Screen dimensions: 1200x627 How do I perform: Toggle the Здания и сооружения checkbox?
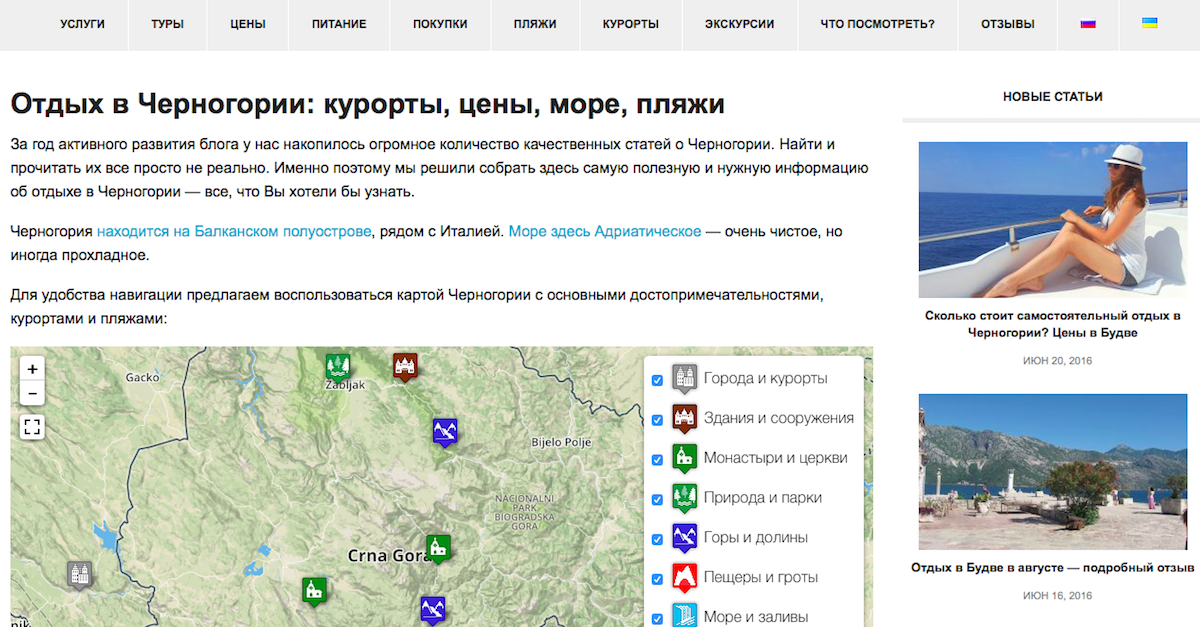[657, 420]
